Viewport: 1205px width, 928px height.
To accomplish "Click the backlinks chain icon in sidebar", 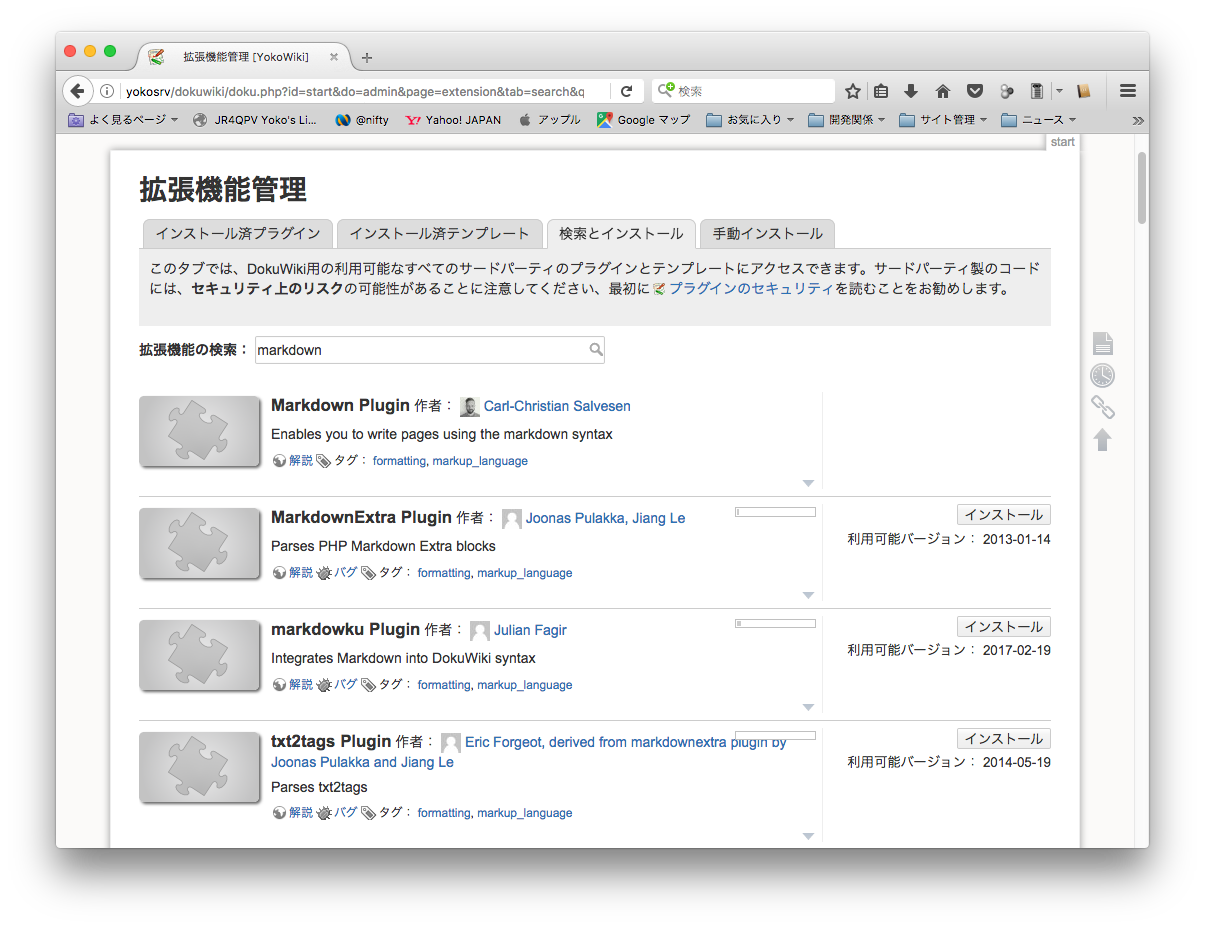I will (1102, 407).
